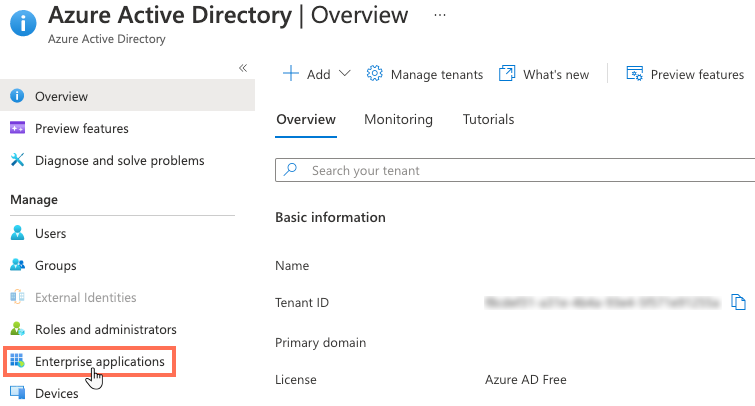Screen dimensions: 755x406
Task: Click Preview features toolbar button
Action: 685,74
